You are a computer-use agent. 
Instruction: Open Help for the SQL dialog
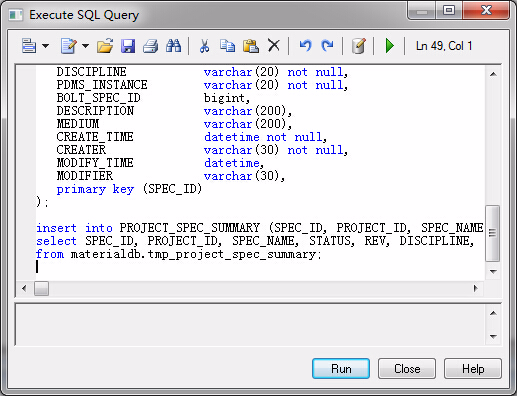pyautogui.click(x=473, y=369)
